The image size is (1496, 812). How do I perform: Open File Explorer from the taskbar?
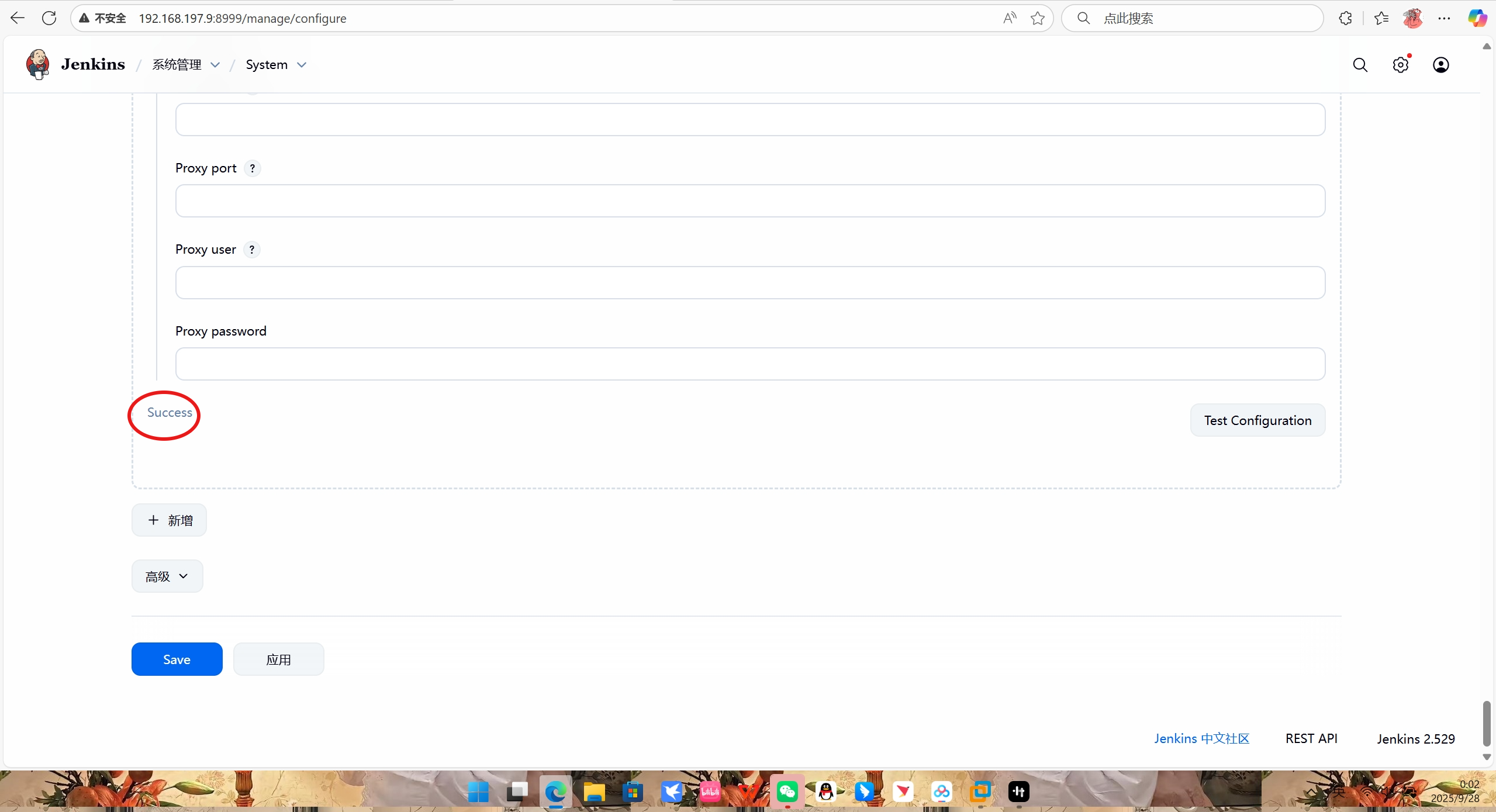pyautogui.click(x=594, y=792)
